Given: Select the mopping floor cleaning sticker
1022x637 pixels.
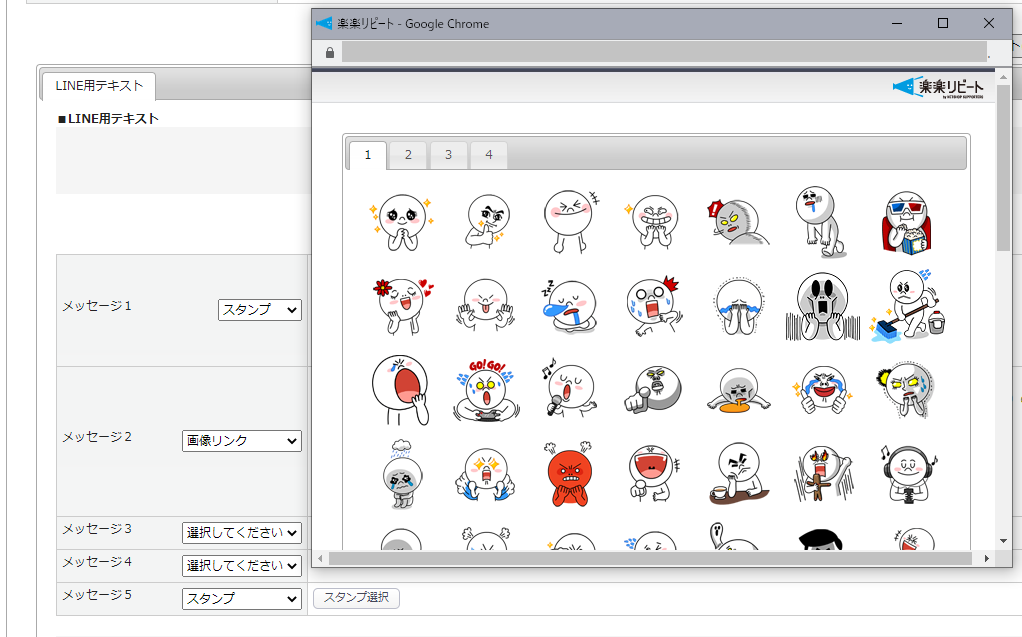Looking at the screenshot, I should 908,305.
